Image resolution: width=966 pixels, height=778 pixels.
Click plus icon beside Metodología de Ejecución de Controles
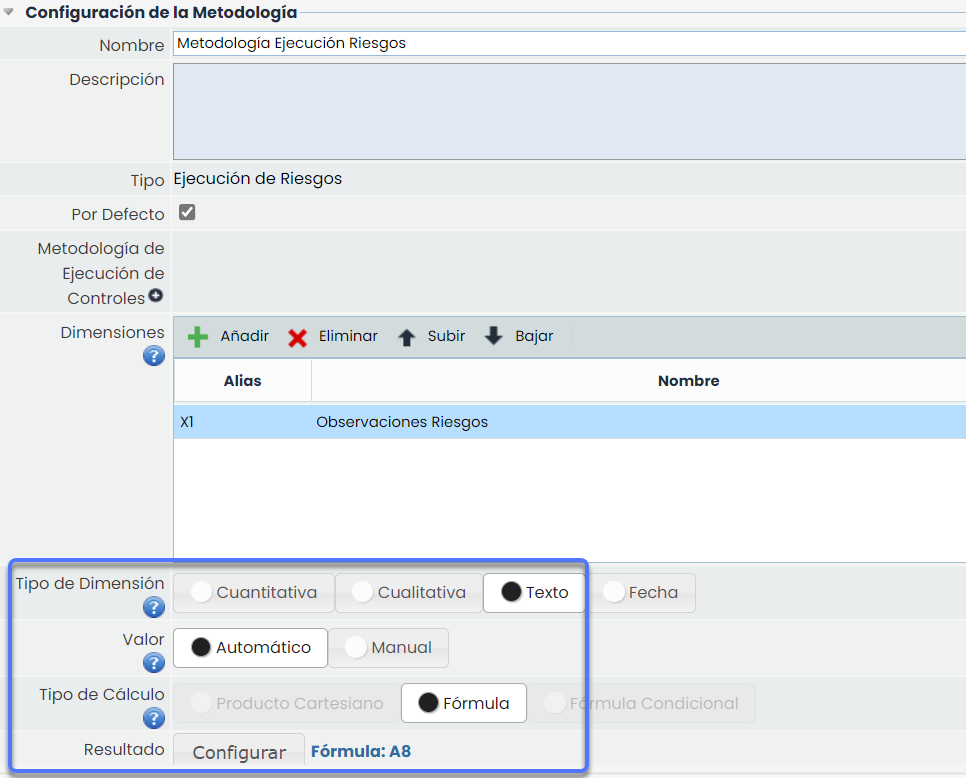coord(156,296)
